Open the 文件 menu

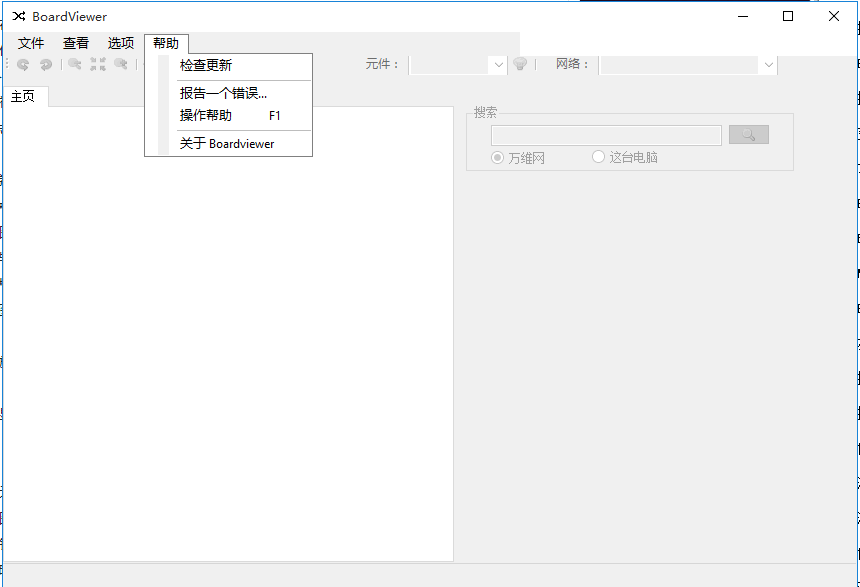pos(31,43)
